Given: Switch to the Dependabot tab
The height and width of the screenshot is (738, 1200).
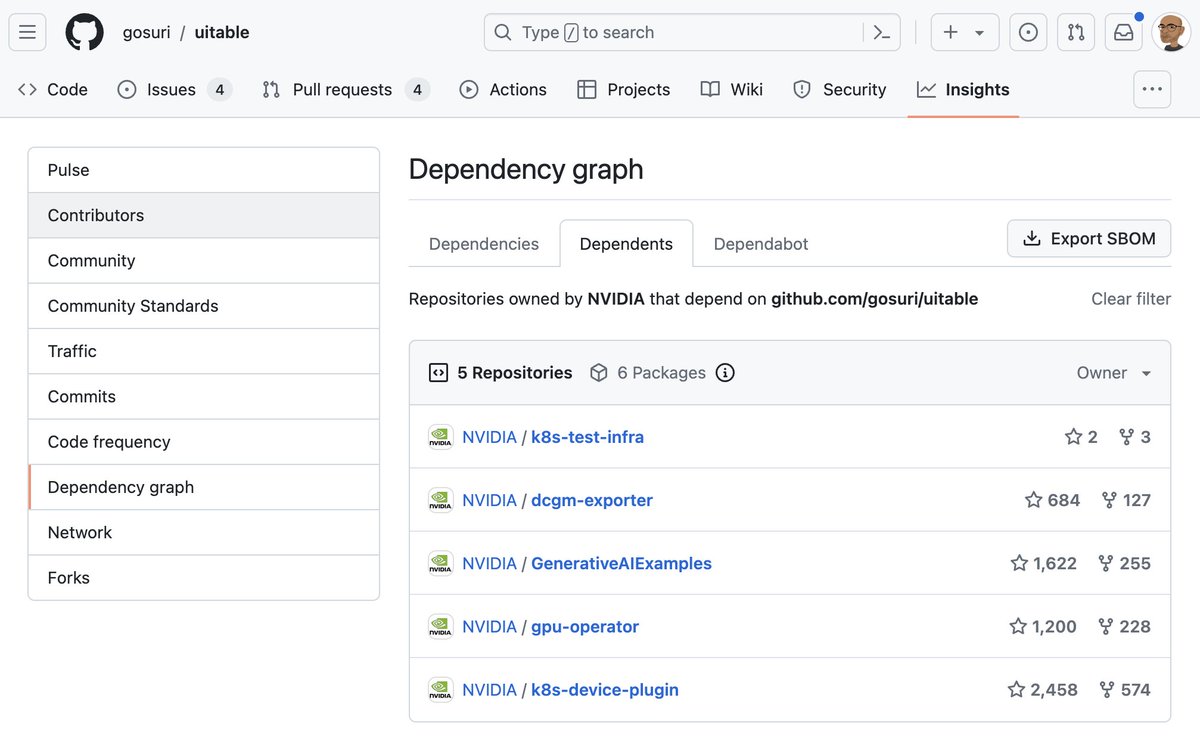Looking at the screenshot, I should [761, 244].
